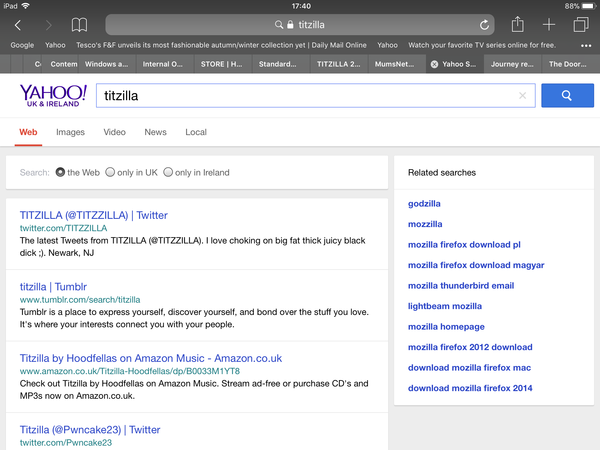Close the Yahoo S... tab

tap(434, 64)
